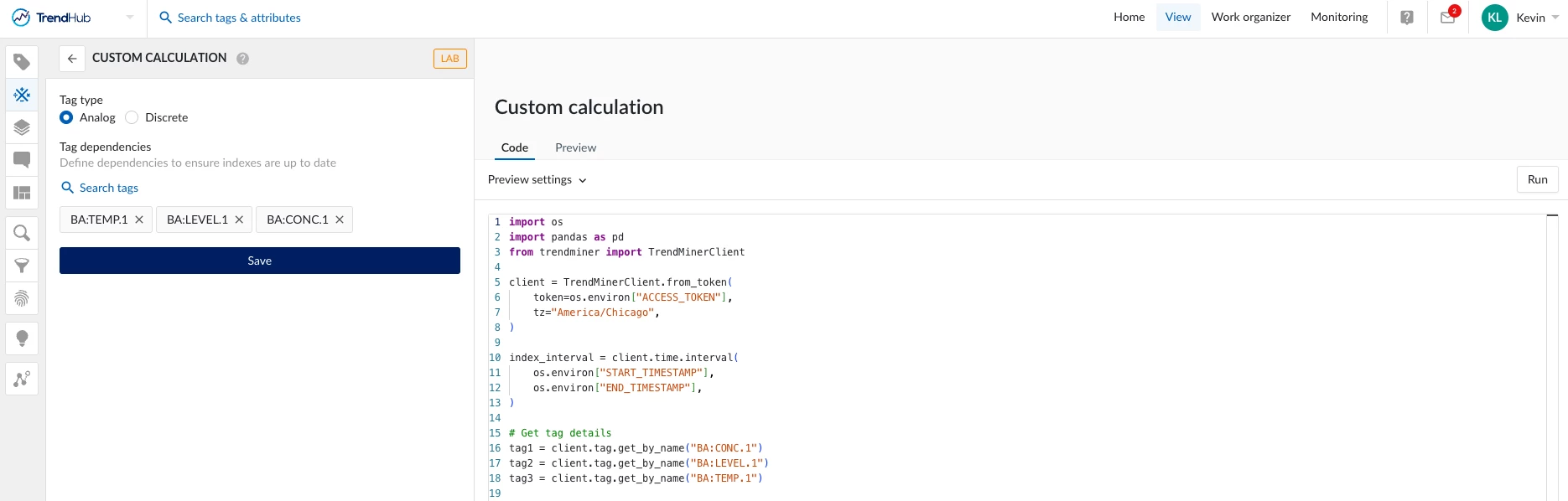
Task: Open the comments icon in left sidebar
Action: tap(22, 160)
